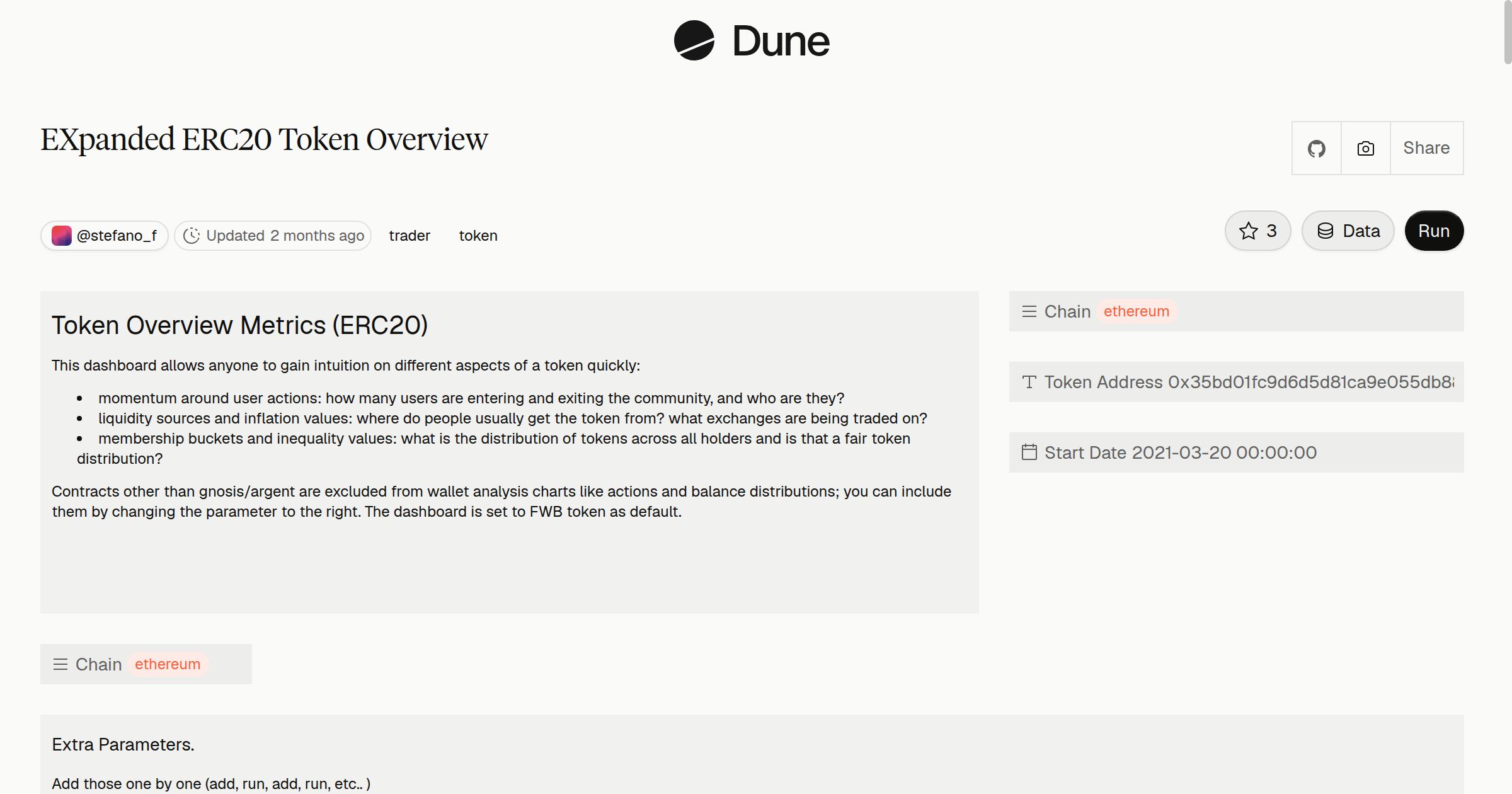The image size is (1512, 794).
Task: Take a screenshot with the camera icon
Action: [x=1366, y=148]
